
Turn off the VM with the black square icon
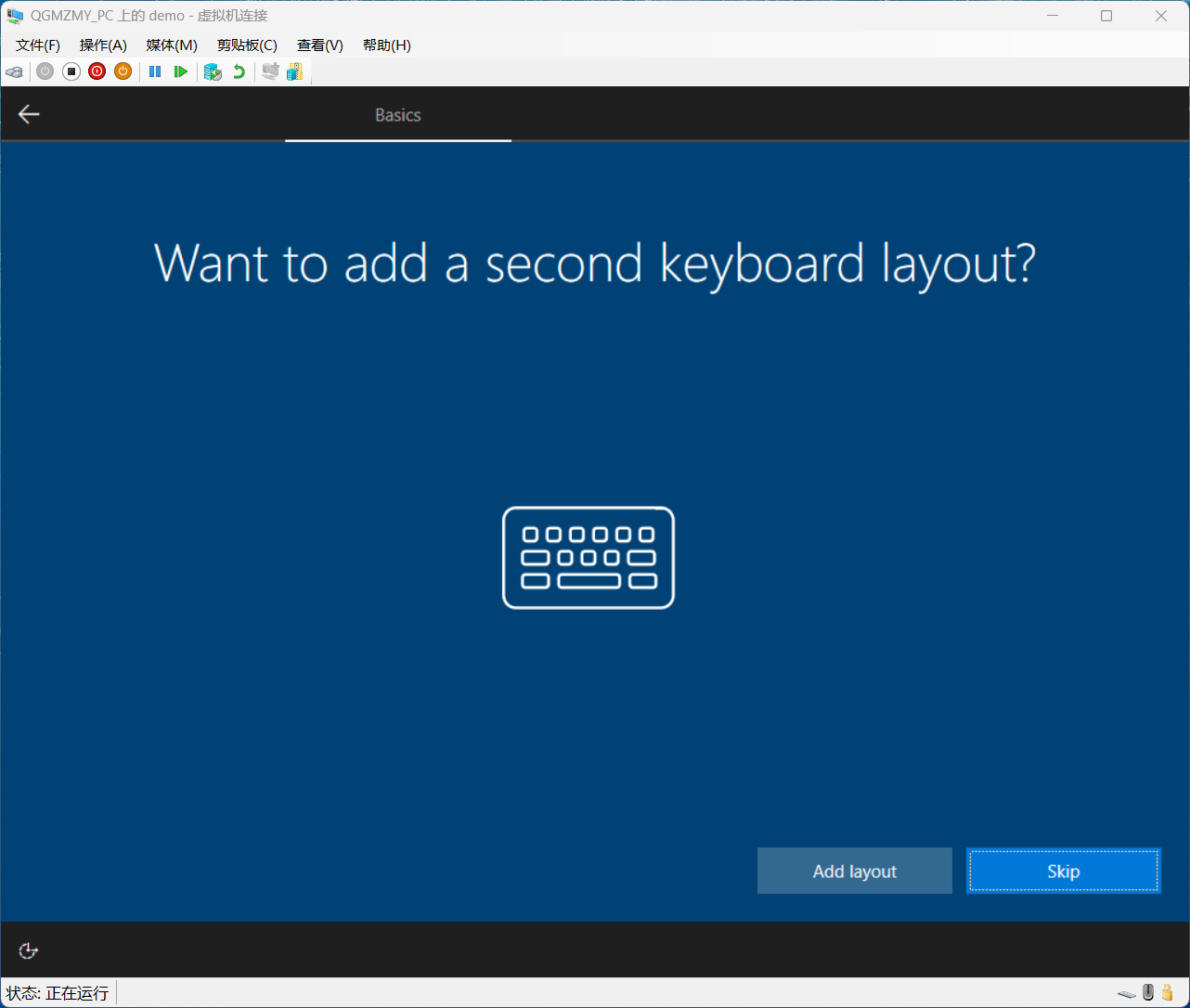pyautogui.click(x=71, y=71)
